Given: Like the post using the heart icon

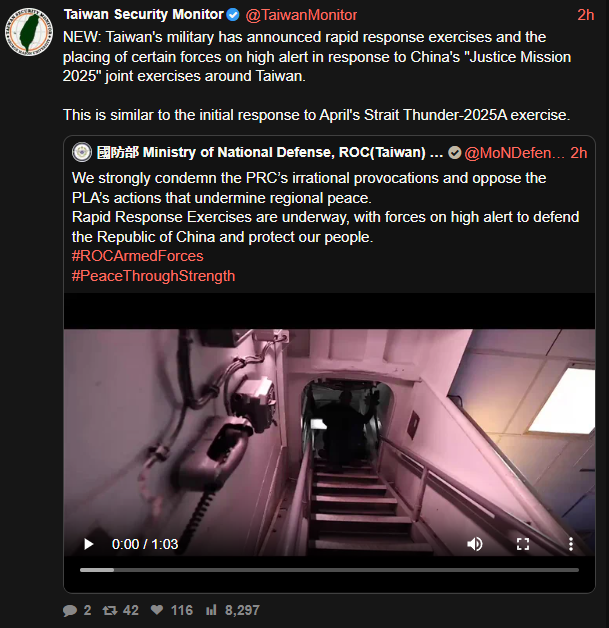Looking at the screenshot, I should 157,610.
